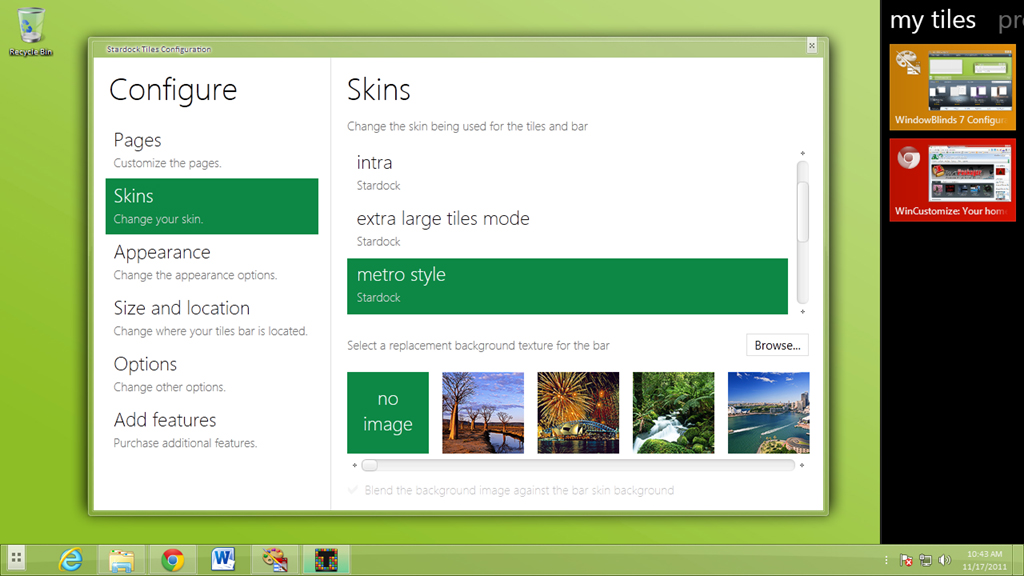Click the texture strip scroll left arrow

[355, 466]
